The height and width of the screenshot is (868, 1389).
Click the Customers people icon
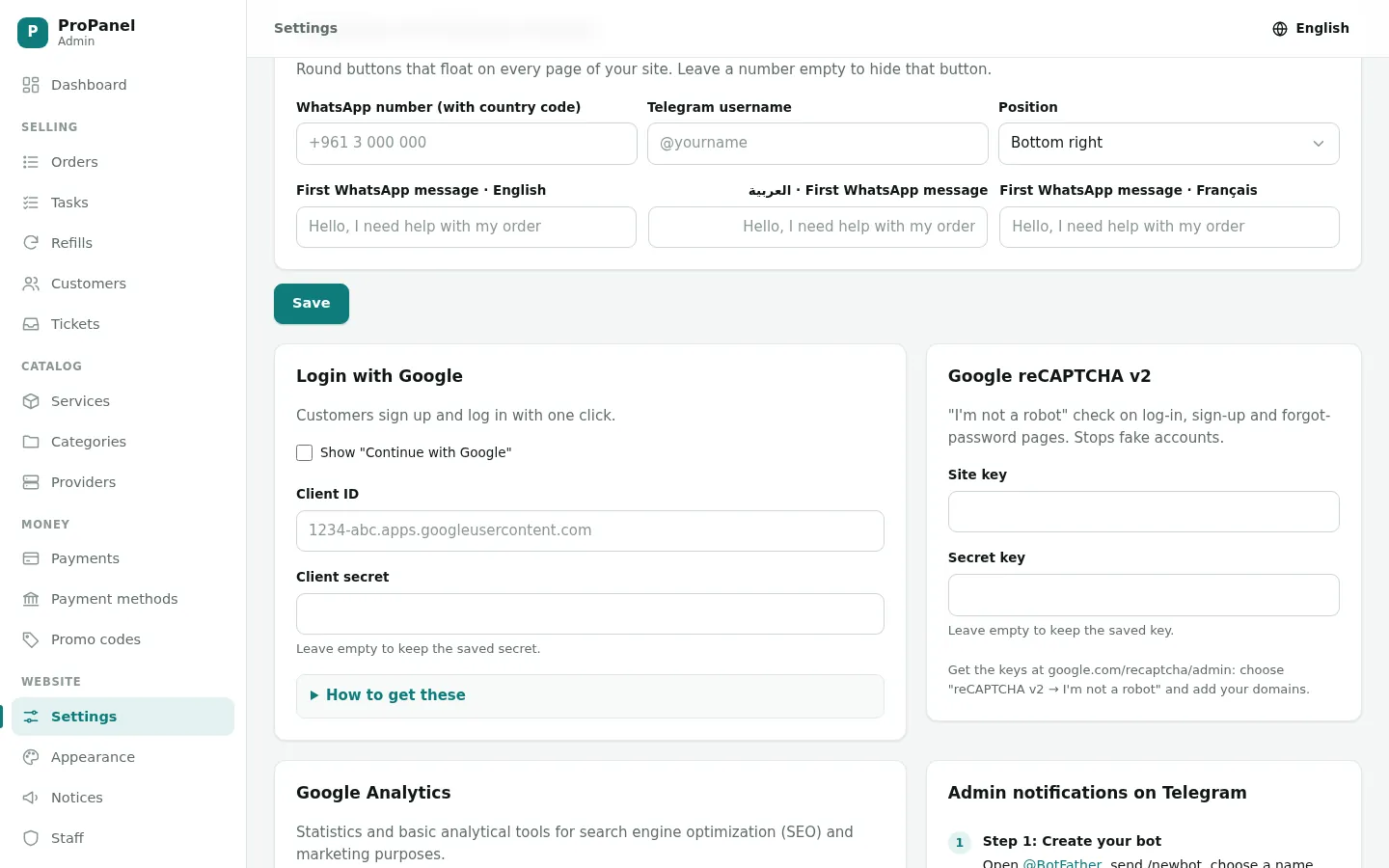coord(31,284)
